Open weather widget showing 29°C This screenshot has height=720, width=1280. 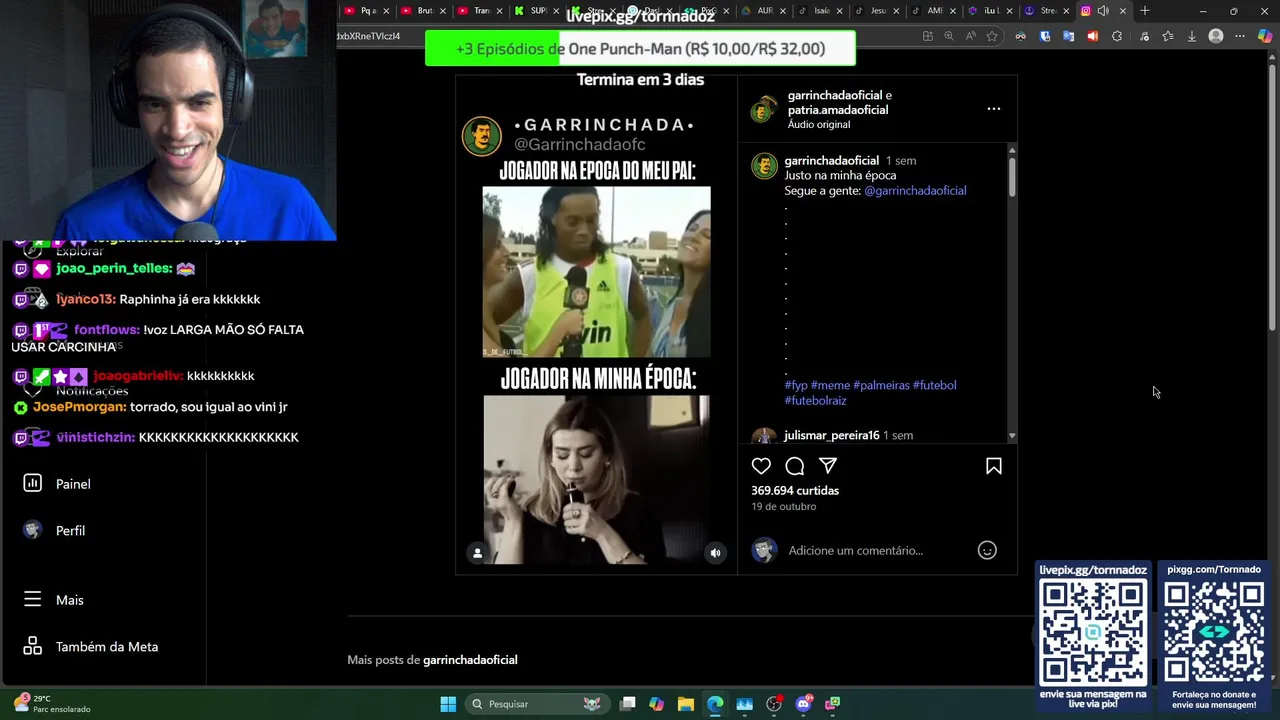52,704
